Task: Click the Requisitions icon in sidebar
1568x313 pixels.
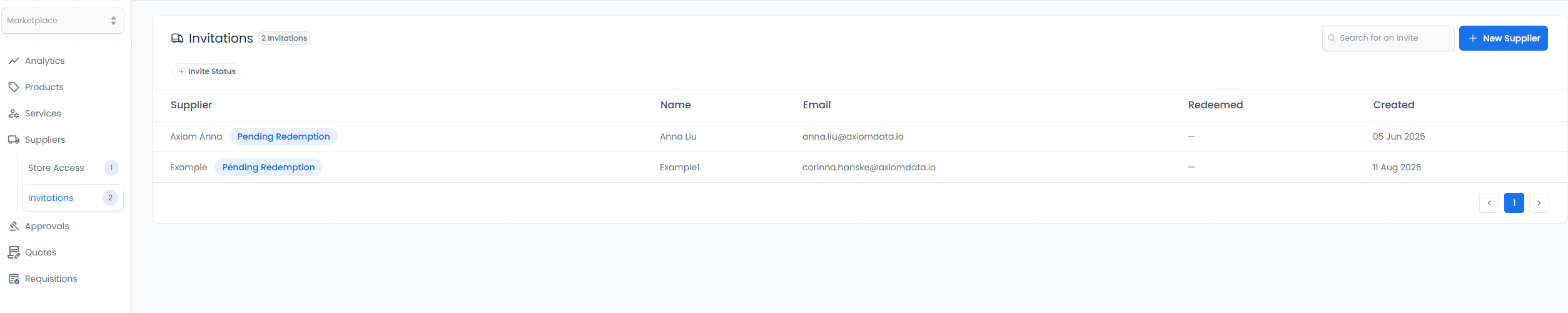Action: click(13, 279)
